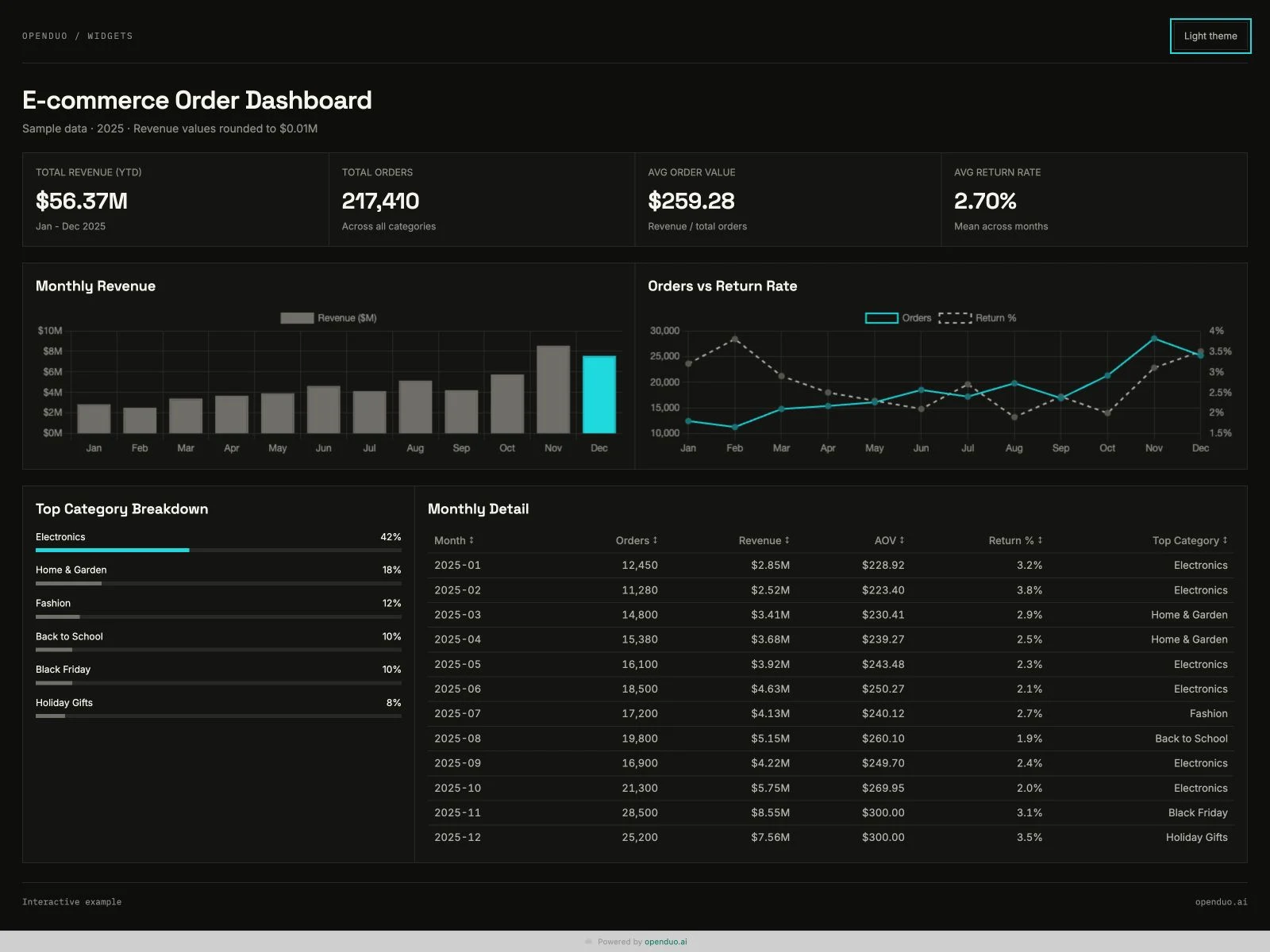This screenshot has width=1270, height=952.
Task: Click the $56.37M total revenue value
Action: tap(82, 201)
